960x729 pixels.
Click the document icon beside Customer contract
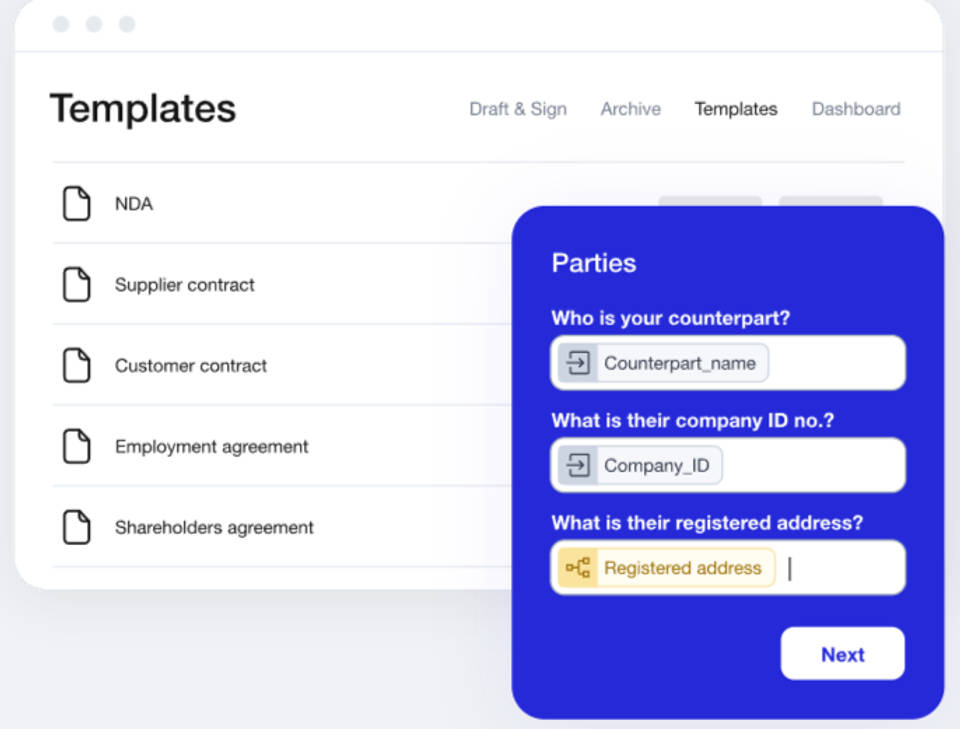77,365
